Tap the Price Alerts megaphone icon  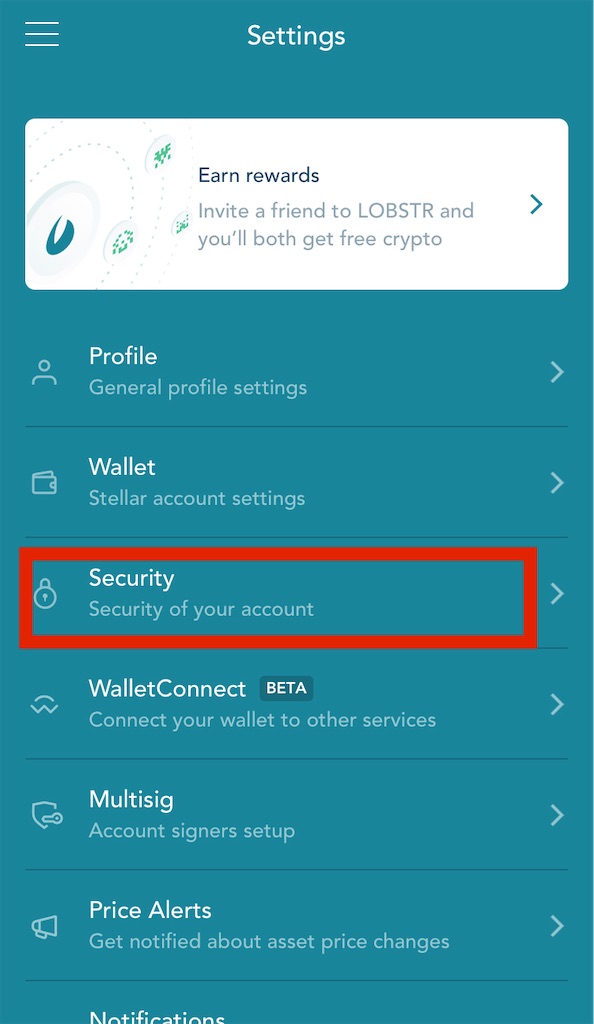pos(45,927)
